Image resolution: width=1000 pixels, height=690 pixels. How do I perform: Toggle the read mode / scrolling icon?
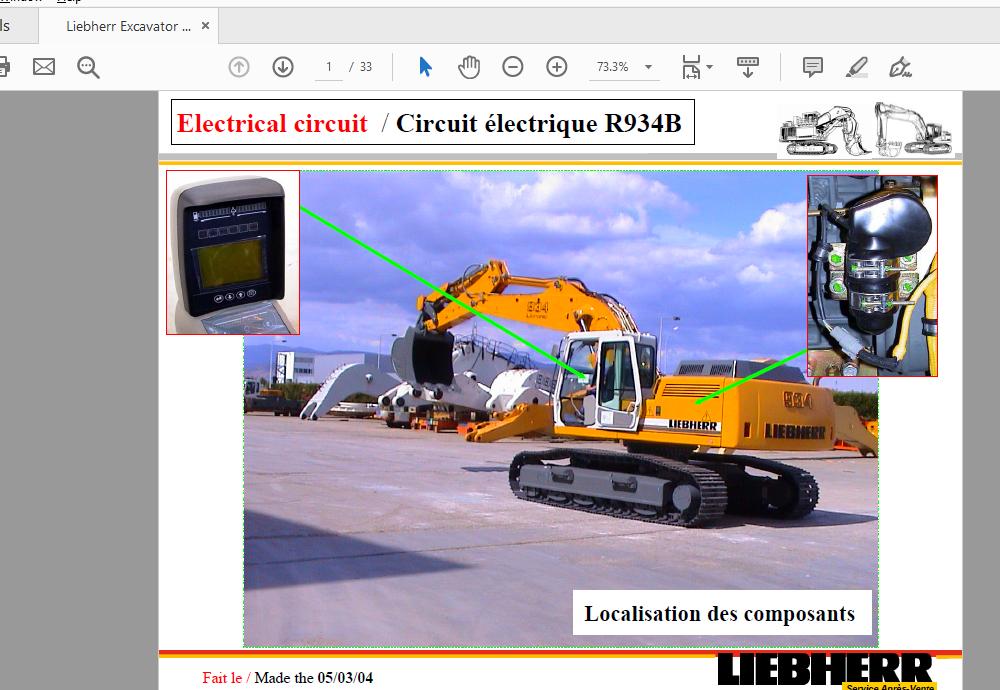coord(747,66)
